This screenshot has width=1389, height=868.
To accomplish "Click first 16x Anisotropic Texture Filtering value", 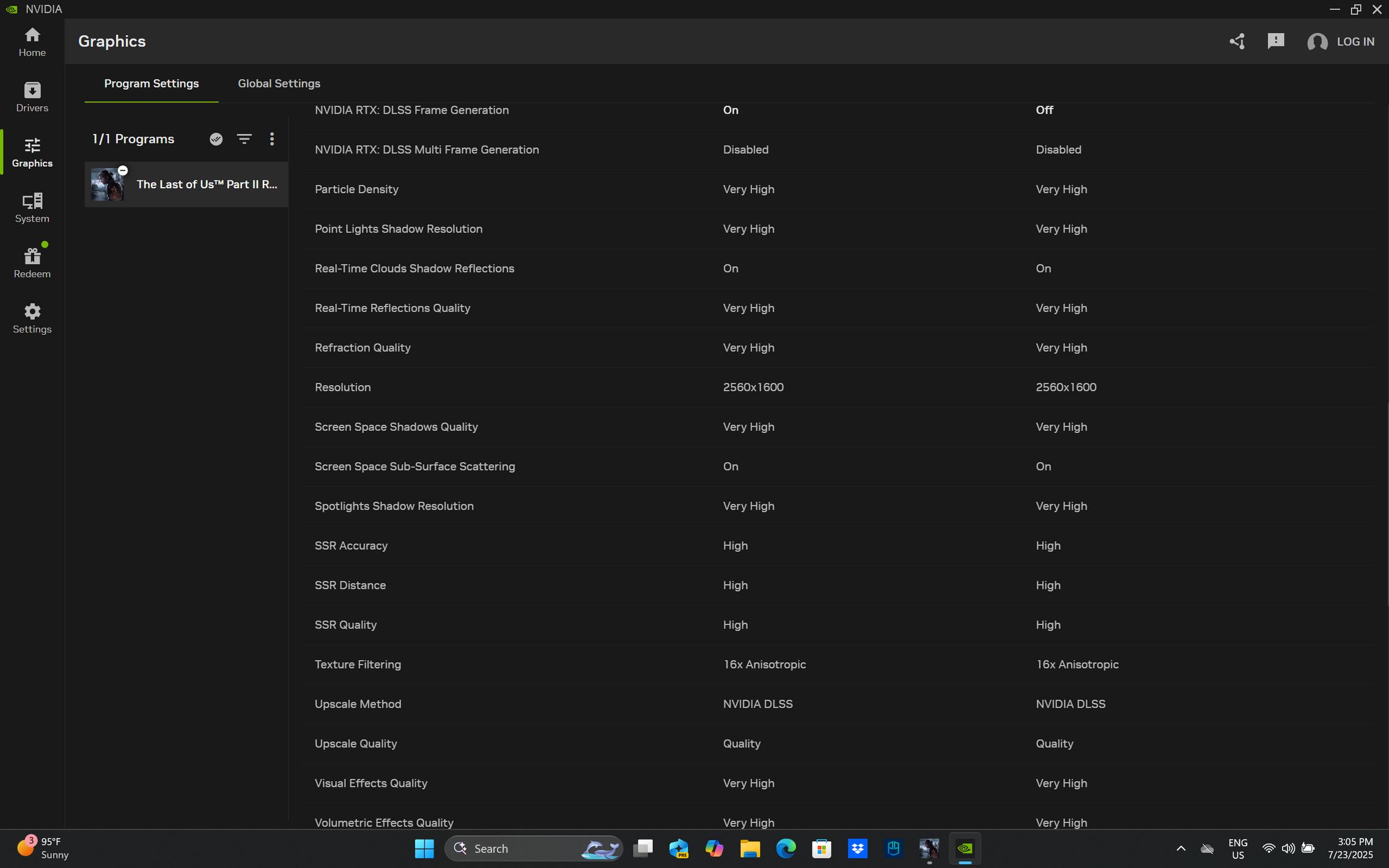I will click(x=764, y=664).
